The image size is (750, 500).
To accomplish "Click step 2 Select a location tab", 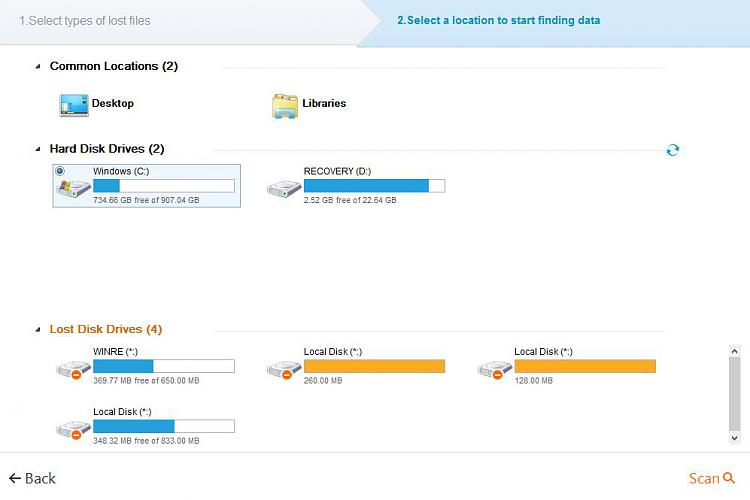I will coord(498,20).
